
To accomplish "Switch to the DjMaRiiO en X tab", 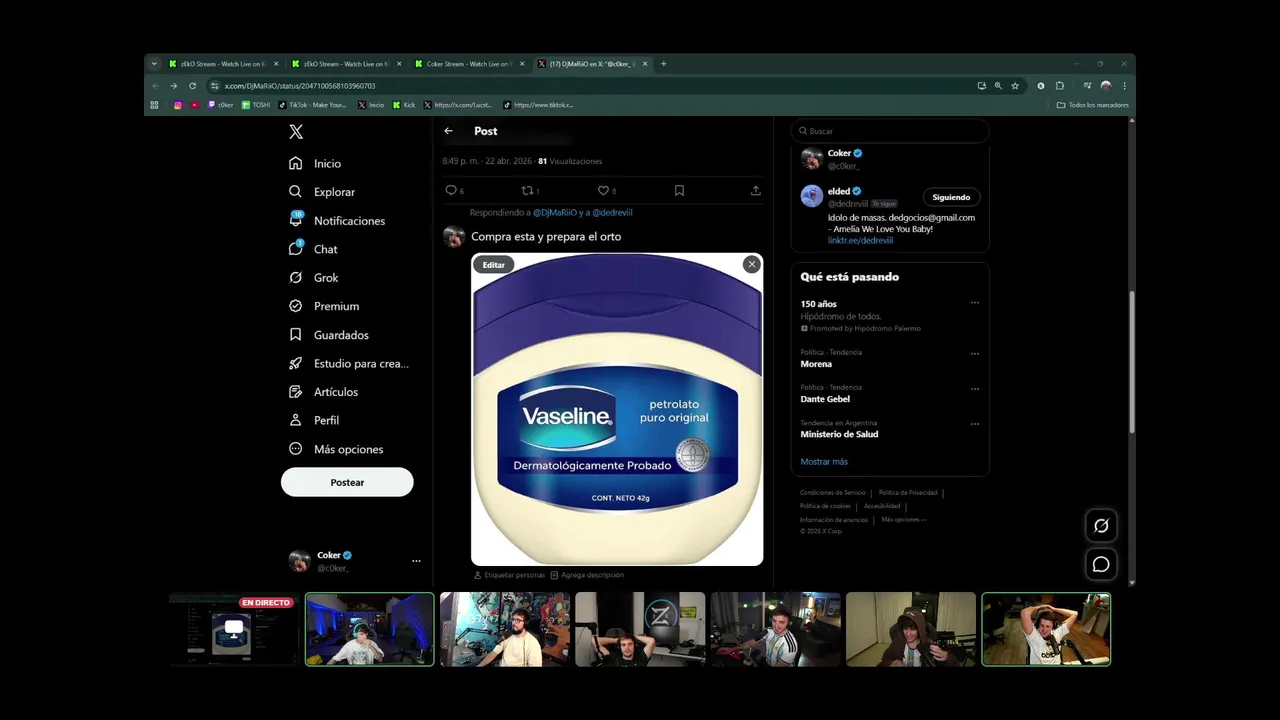I will (592, 64).
